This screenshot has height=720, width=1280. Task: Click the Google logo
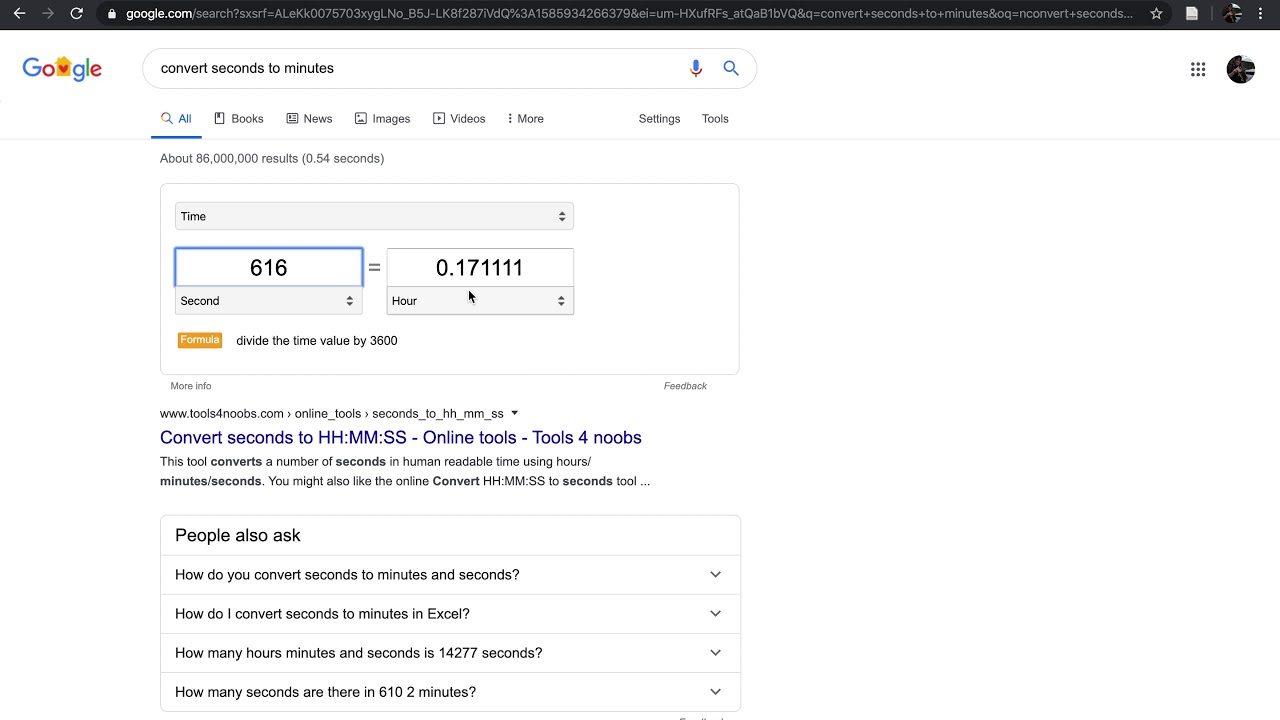[x=62, y=68]
